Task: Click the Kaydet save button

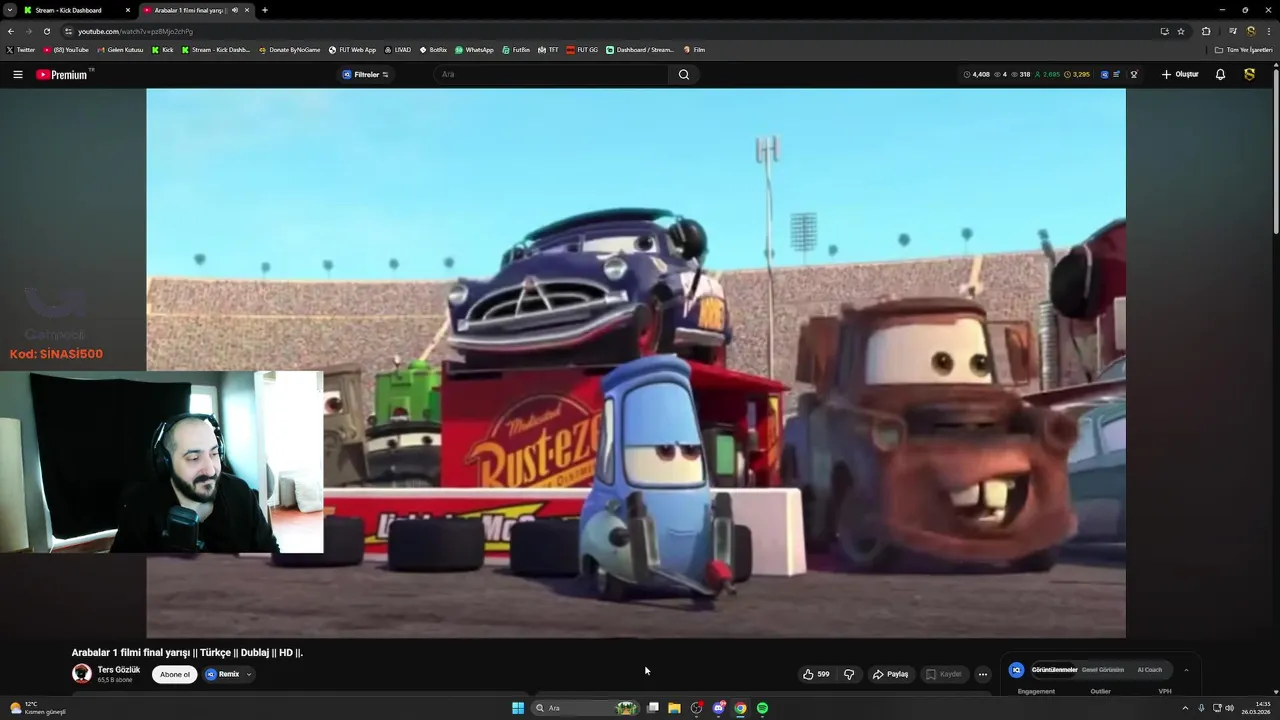Action: click(x=943, y=674)
